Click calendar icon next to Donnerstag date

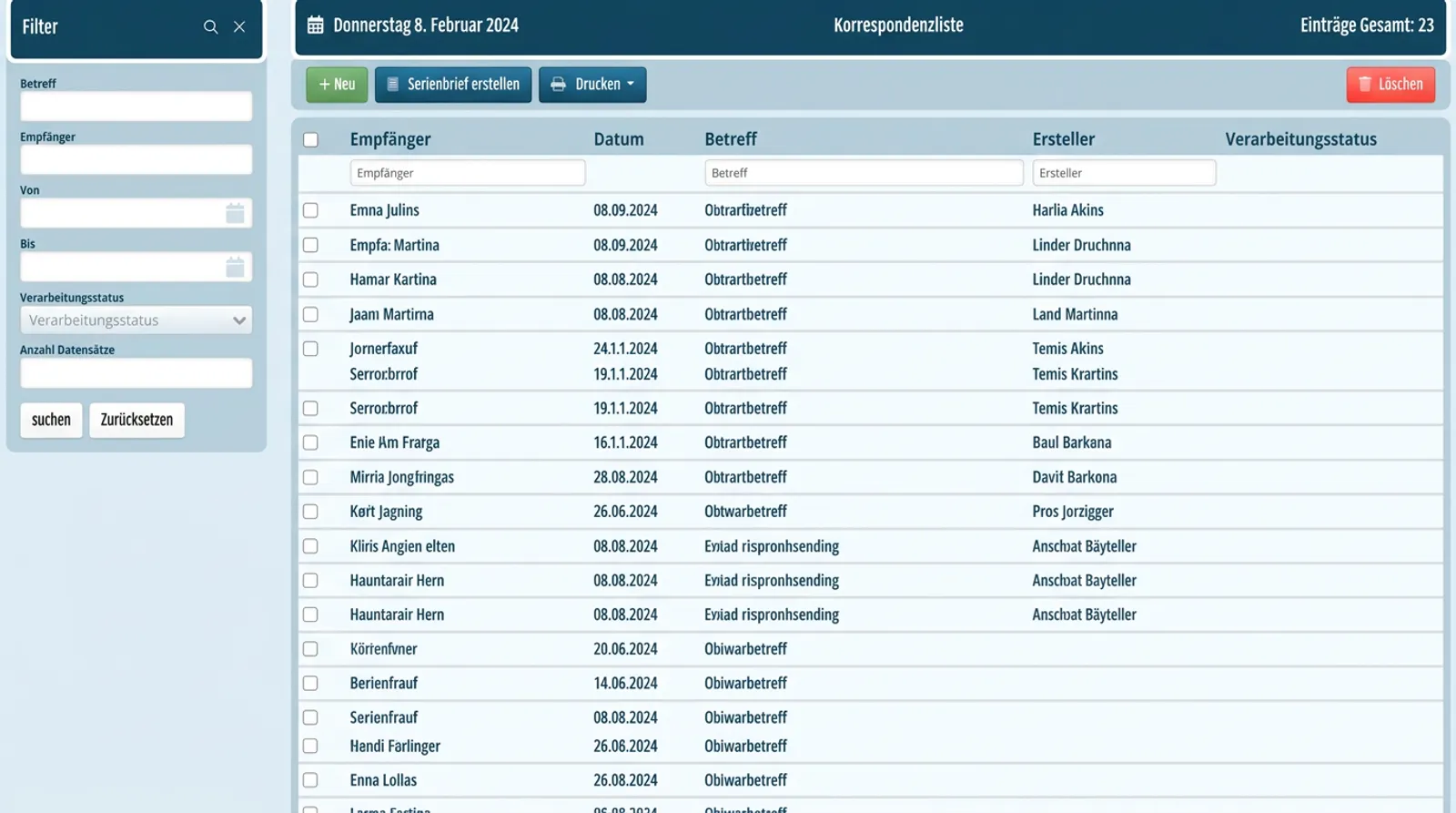(x=315, y=25)
